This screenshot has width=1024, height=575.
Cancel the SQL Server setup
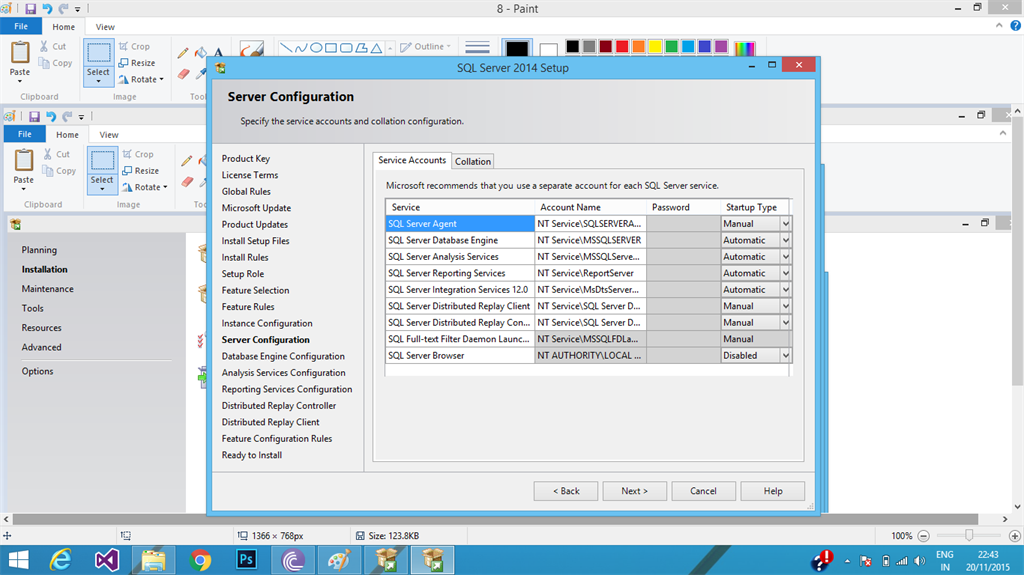pyautogui.click(x=703, y=491)
